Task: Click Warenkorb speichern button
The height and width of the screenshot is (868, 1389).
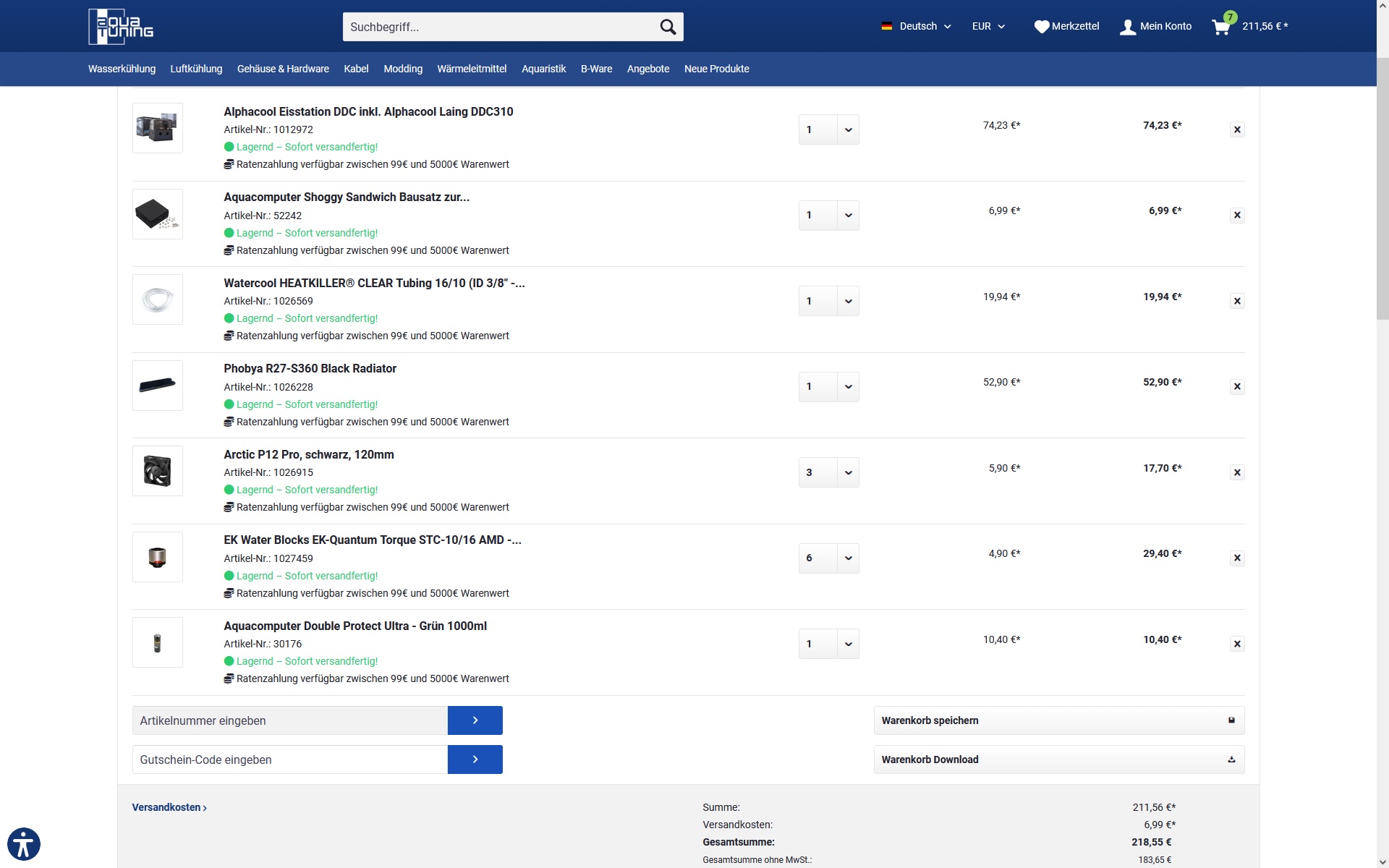Action: point(1058,720)
